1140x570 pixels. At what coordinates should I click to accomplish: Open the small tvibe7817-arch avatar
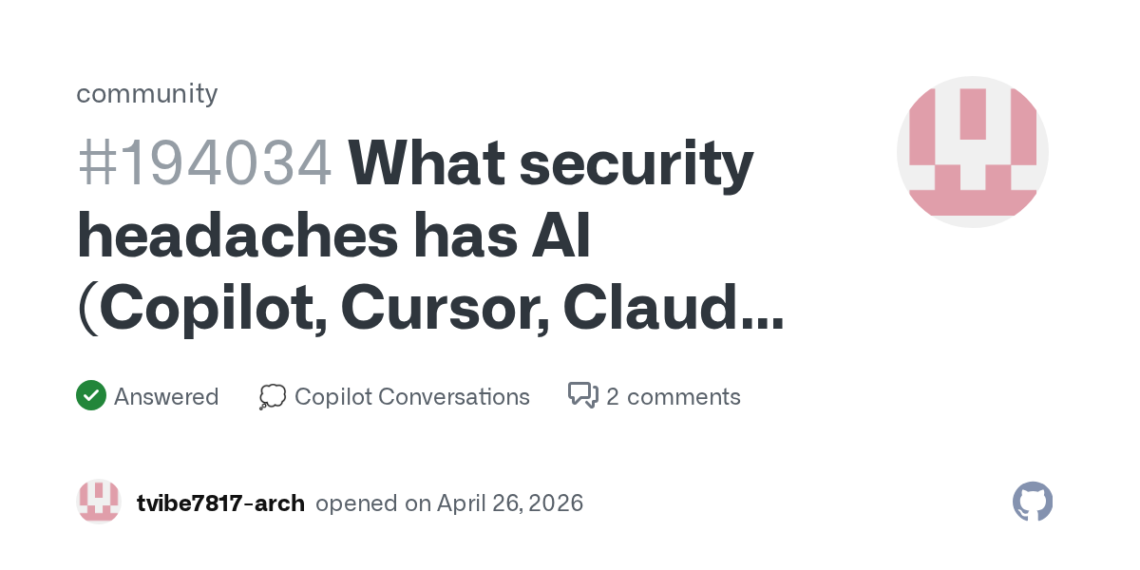pos(98,502)
